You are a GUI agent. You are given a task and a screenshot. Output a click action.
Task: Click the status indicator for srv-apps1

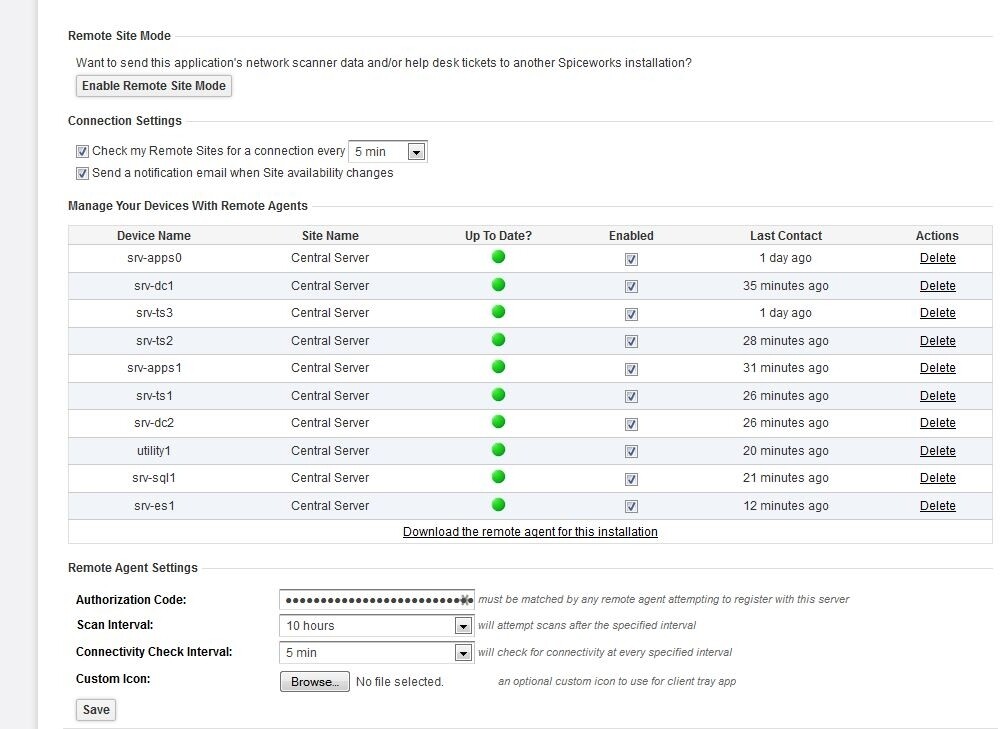497,368
